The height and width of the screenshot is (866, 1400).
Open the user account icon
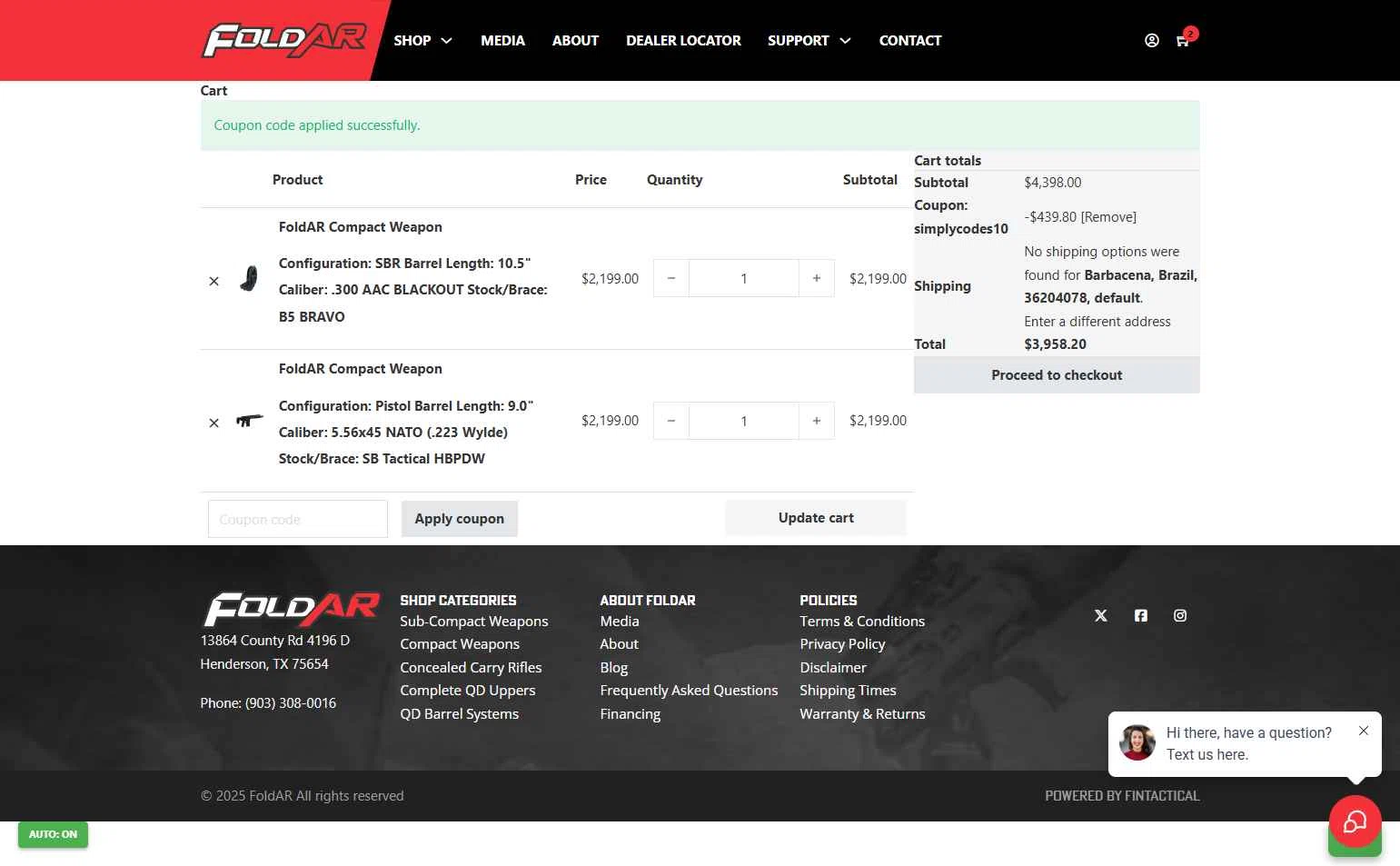click(x=1151, y=41)
